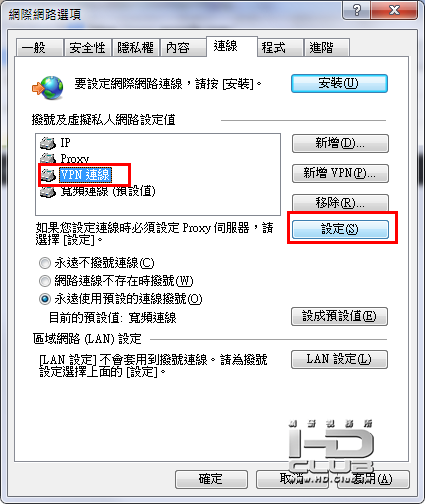Click the globe connection wizard icon
425x504 pixels.
tap(48, 88)
